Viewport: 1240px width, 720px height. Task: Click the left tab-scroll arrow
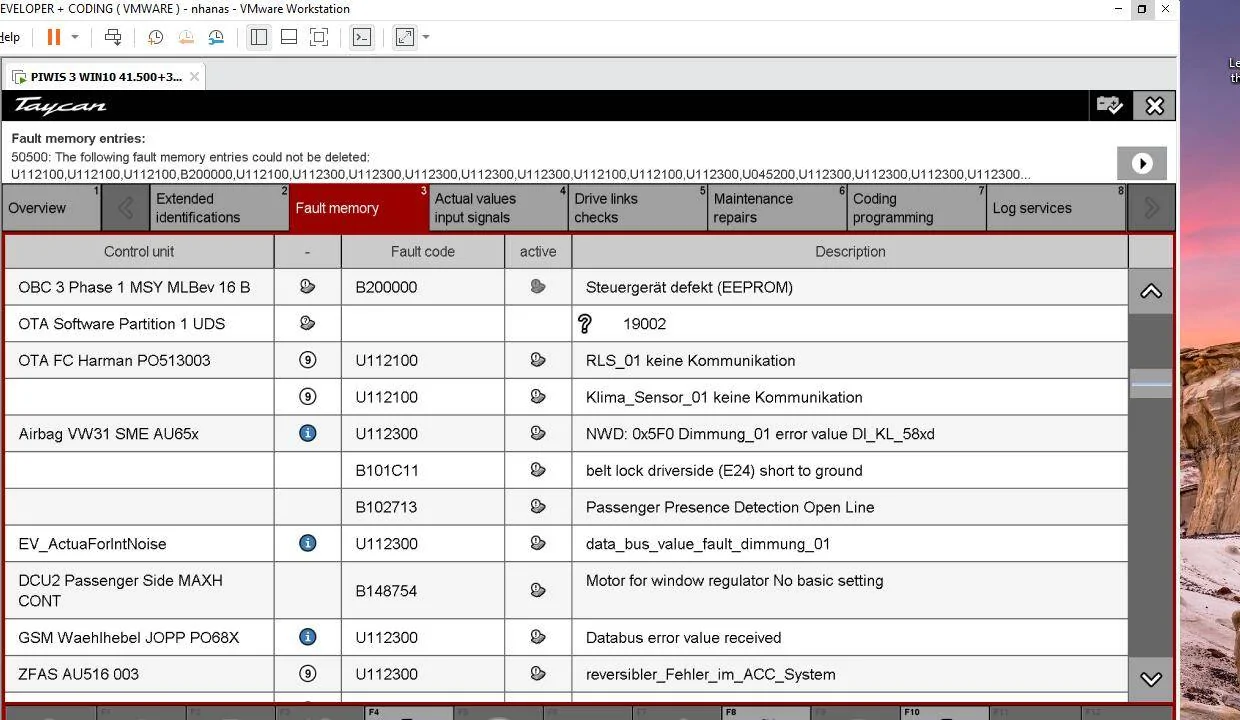pyautogui.click(x=125, y=208)
